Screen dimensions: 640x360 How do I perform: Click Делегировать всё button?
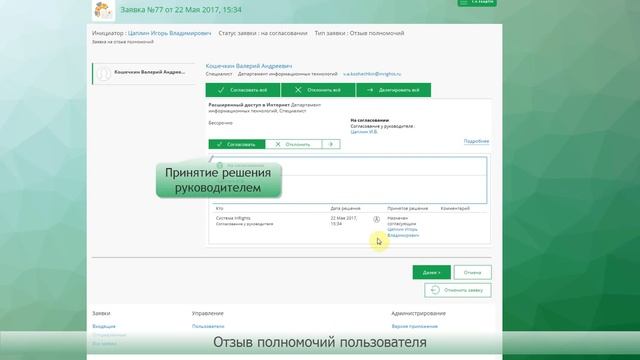click(x=393, y=90)
